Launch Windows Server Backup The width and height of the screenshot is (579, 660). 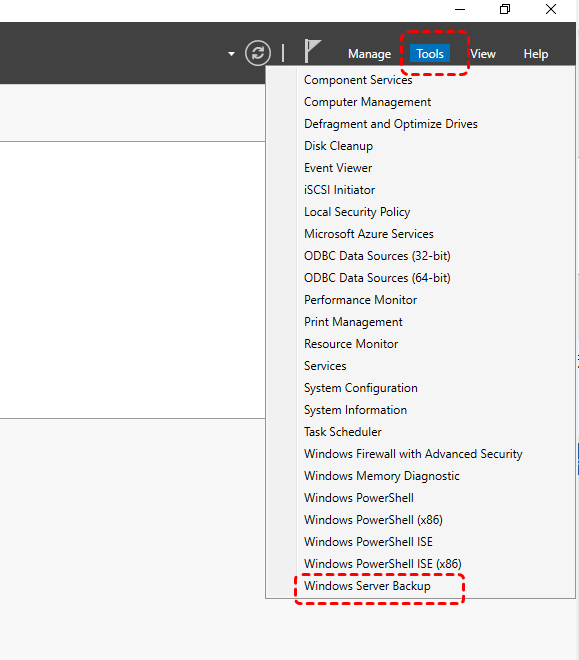(367, 586)
